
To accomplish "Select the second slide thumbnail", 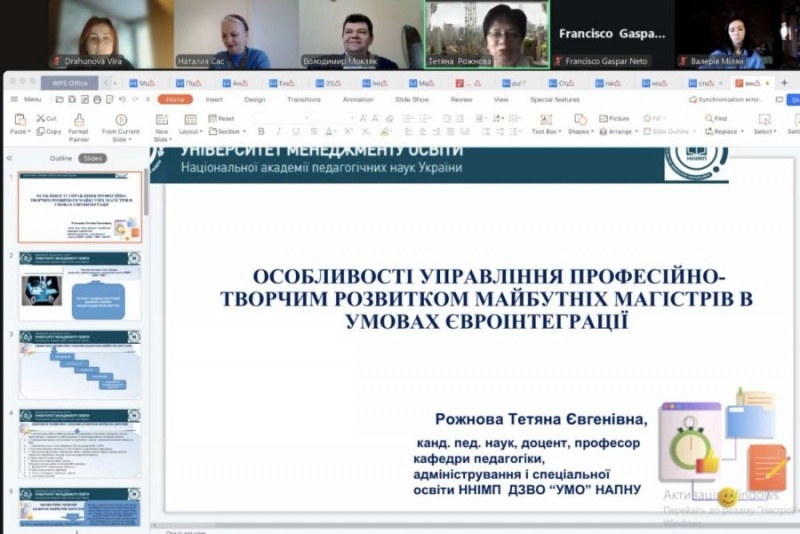I will (x=81, y=285).
